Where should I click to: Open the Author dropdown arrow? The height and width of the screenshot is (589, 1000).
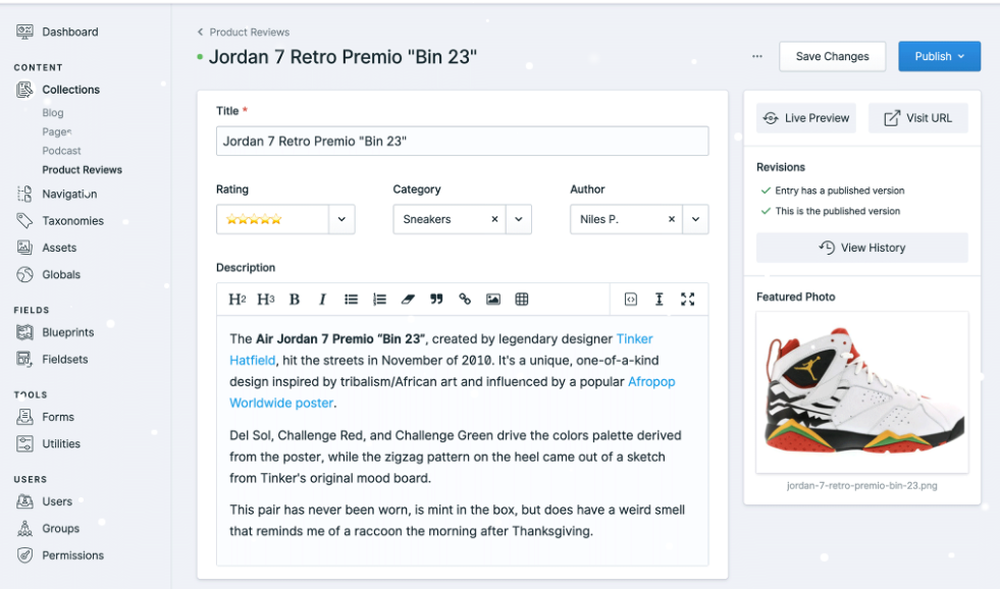click(x=696, y=219)
